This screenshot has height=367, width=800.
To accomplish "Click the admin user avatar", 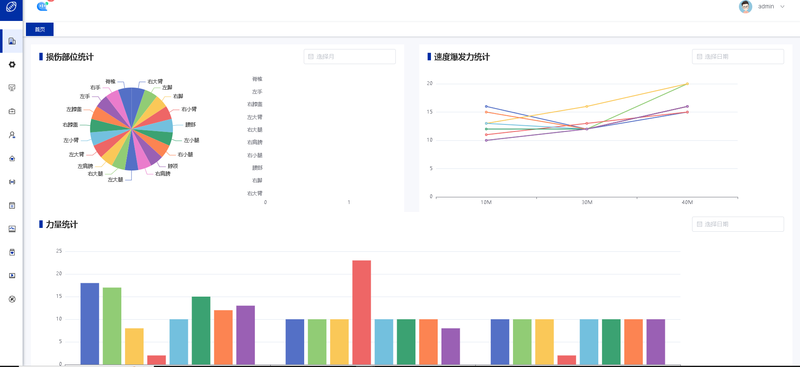I will 745,7.
